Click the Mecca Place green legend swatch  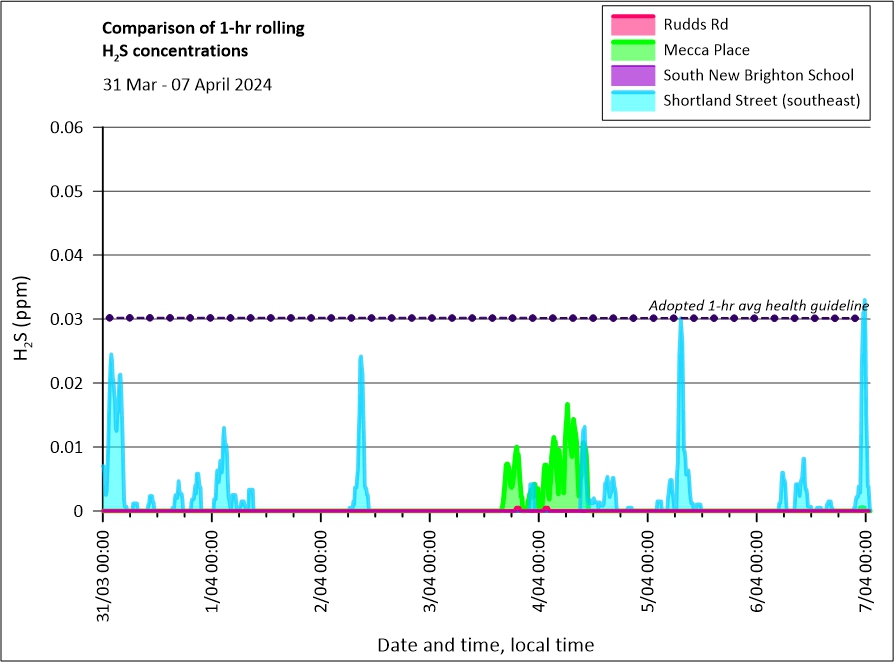[x=630, y=50]
